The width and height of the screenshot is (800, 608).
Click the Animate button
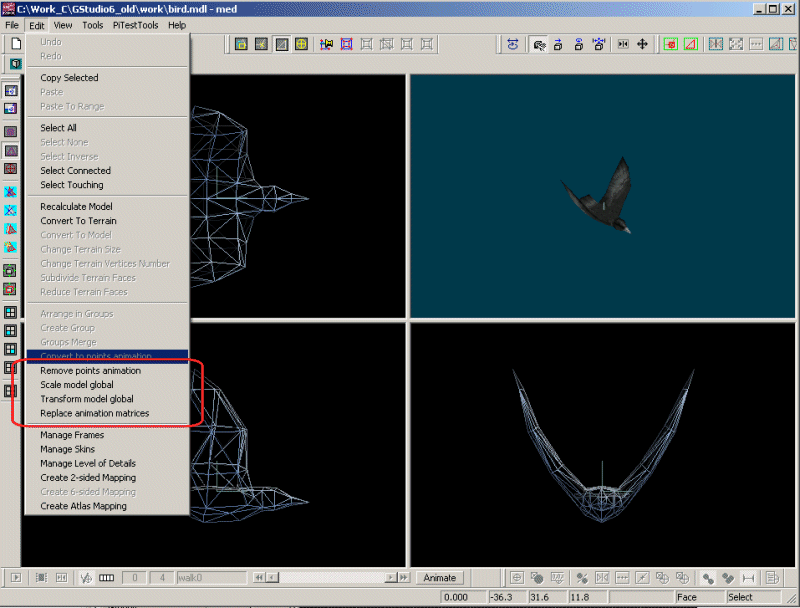coord(439,577)
